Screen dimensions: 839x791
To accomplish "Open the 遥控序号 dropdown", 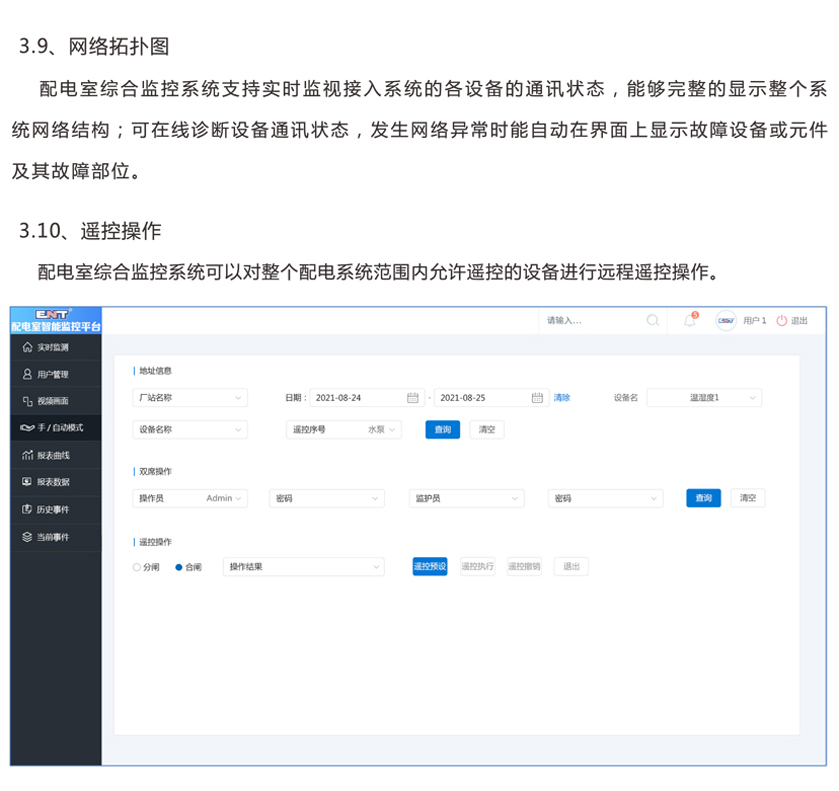I will coord(343,430).
